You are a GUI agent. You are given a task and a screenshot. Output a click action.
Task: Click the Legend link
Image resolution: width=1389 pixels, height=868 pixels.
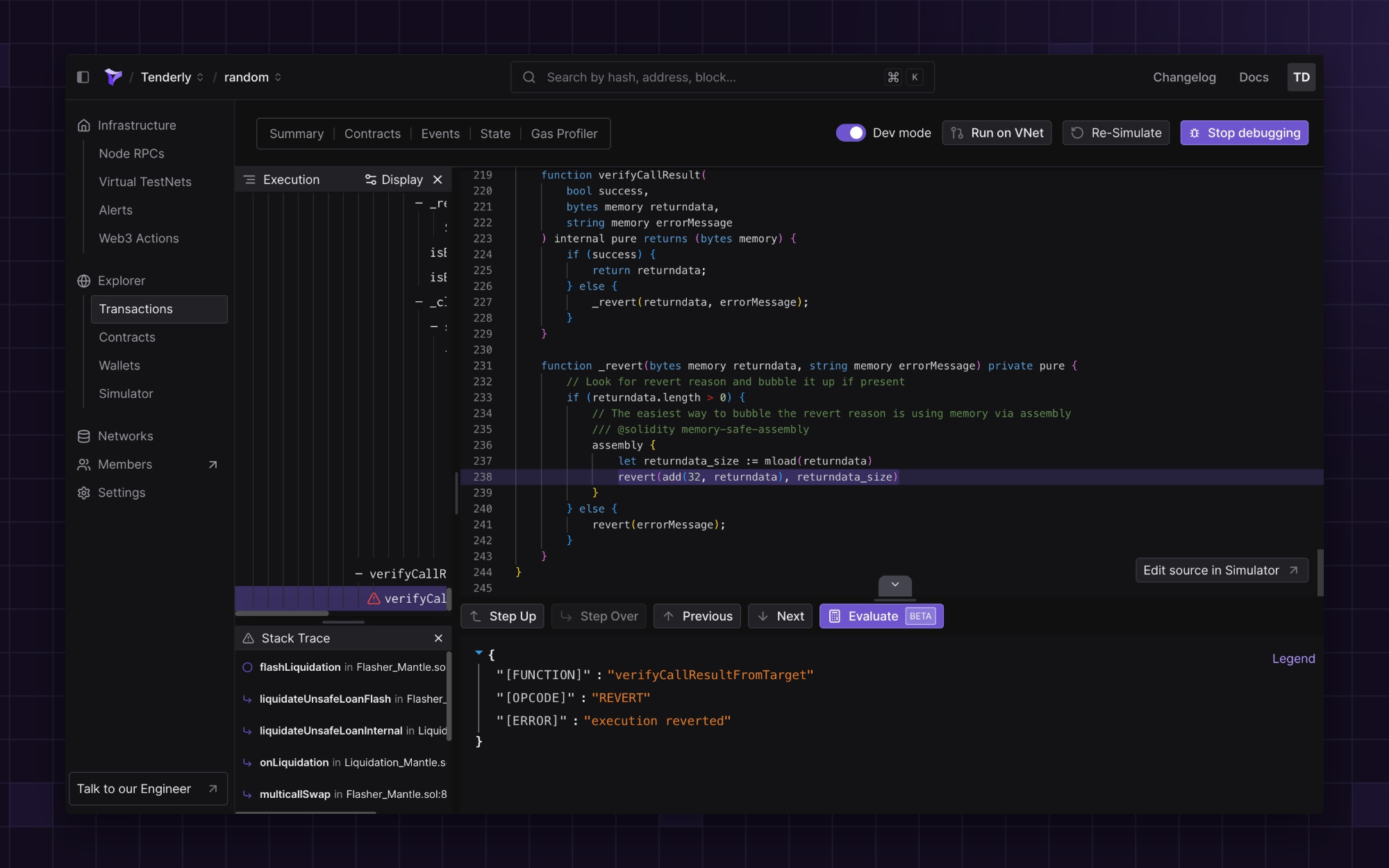click(1293, 658)
